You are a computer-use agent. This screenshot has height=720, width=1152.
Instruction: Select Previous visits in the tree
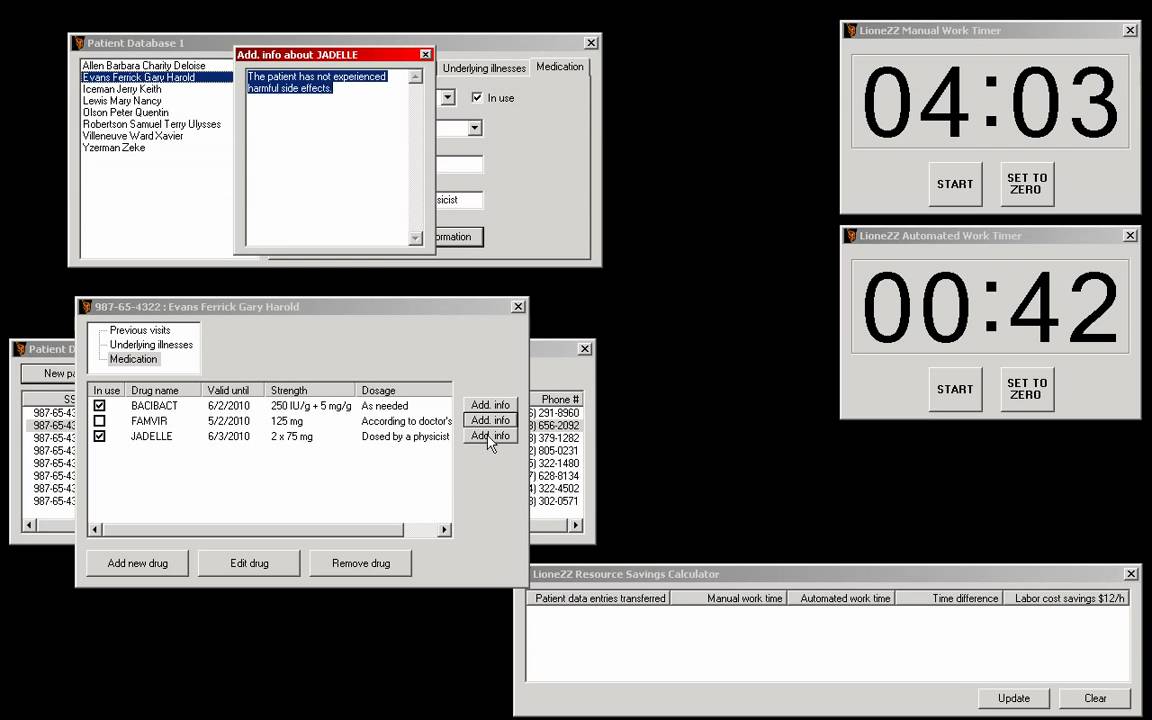(x=140, y=331)
